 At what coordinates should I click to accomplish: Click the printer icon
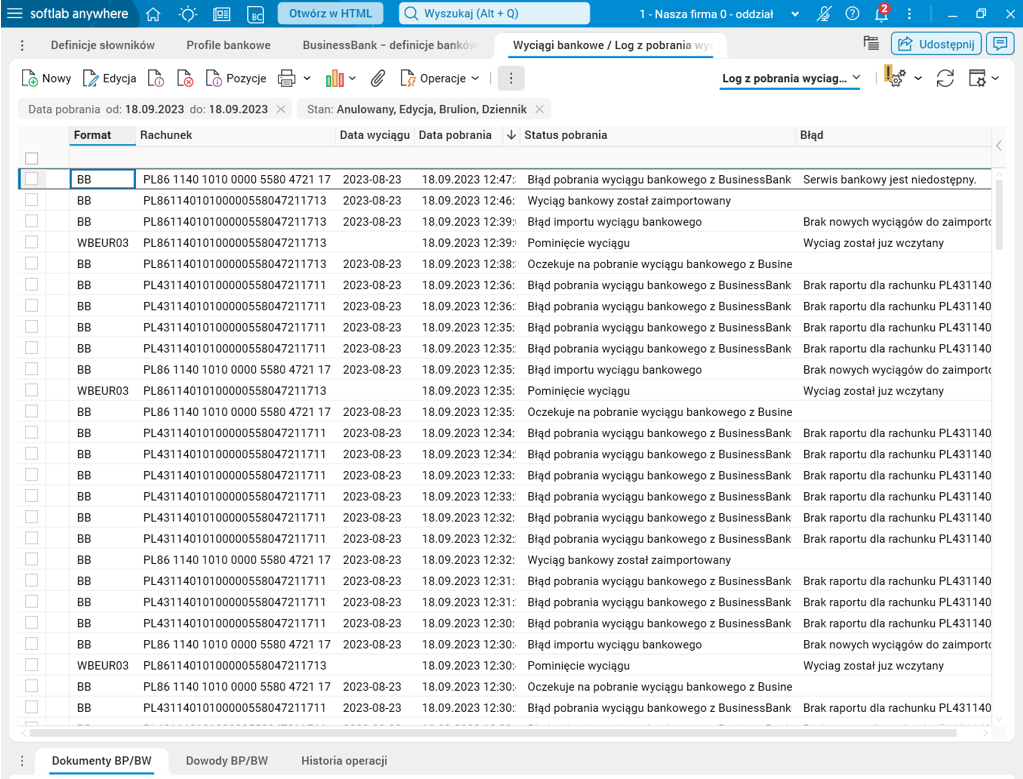[x=286, y=78]
